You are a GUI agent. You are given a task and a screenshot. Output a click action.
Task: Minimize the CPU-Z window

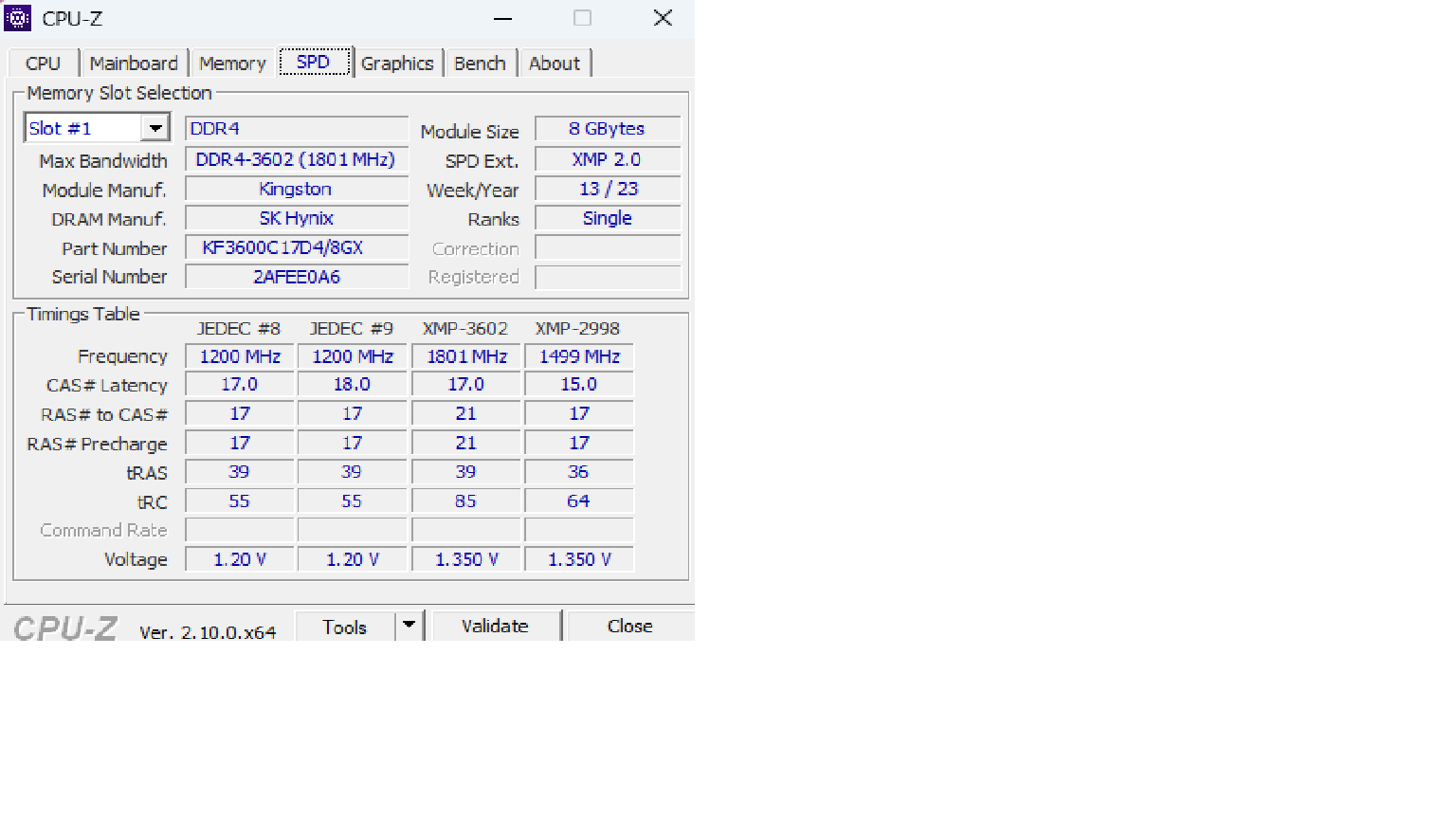[x=503, y=18]
